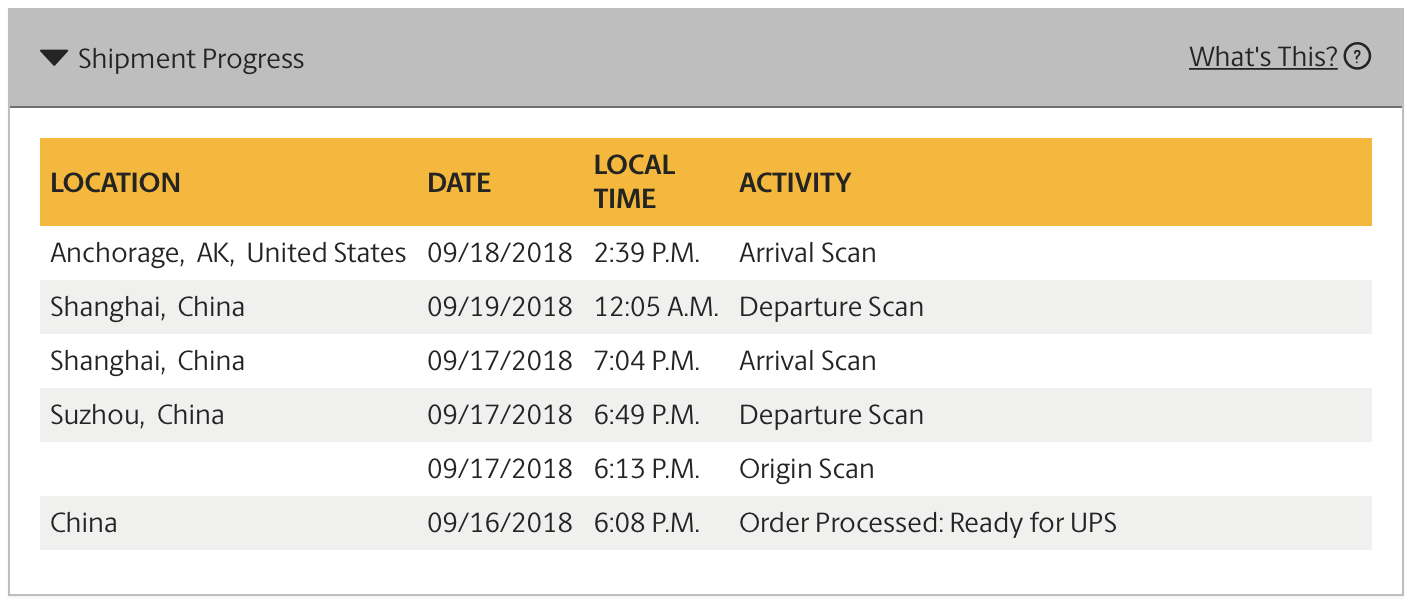Click the Shanghai Arrival Scan at 7:04 P.M.
The image size is (1412, 604).
tap(807, 361)
